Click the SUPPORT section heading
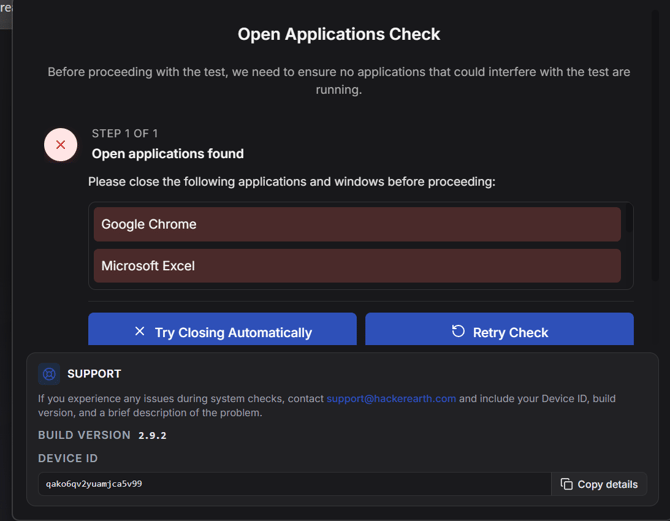 click(94, 374)
